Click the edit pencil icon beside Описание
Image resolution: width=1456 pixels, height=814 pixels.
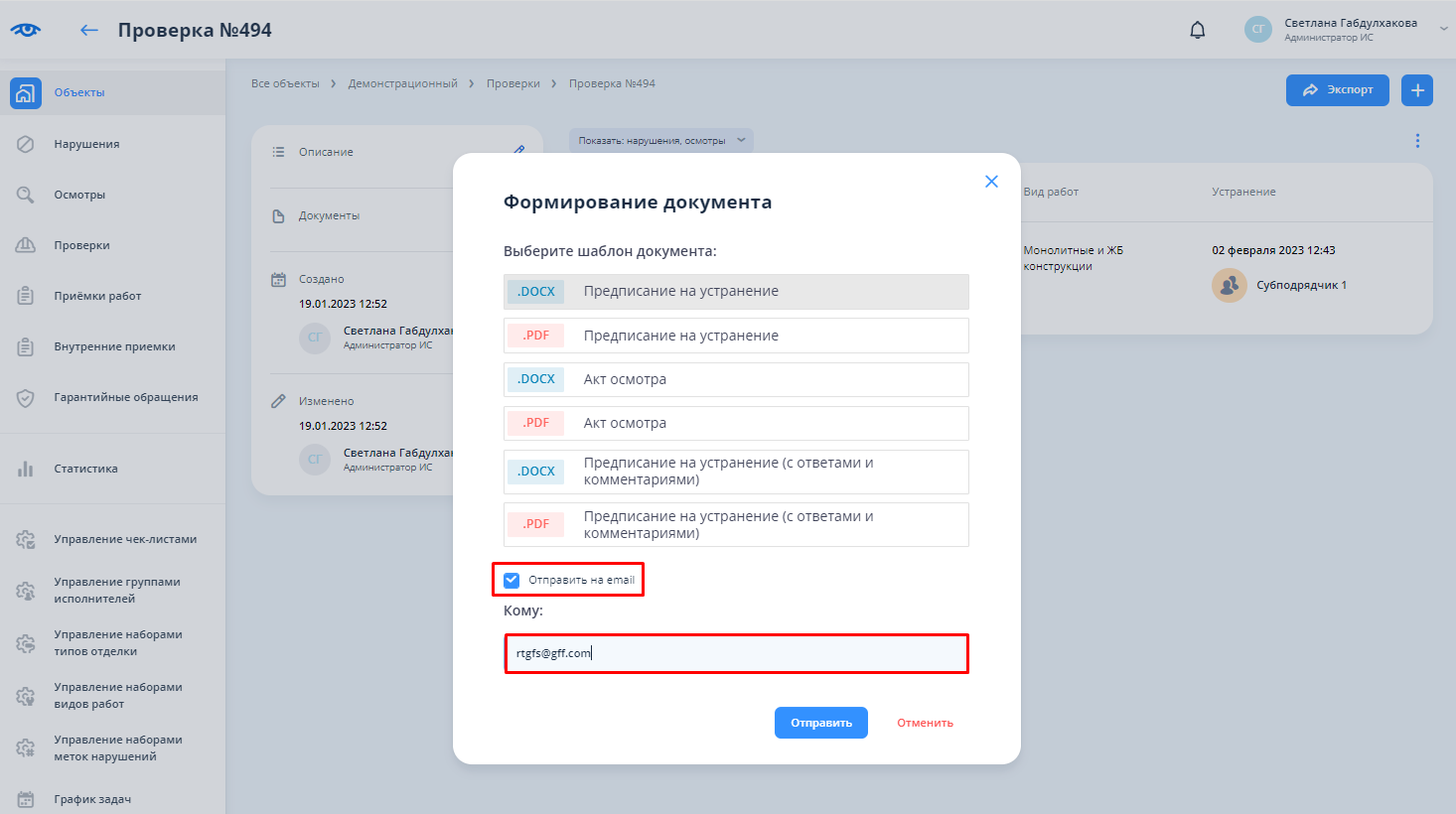click(x=518, y=151)
